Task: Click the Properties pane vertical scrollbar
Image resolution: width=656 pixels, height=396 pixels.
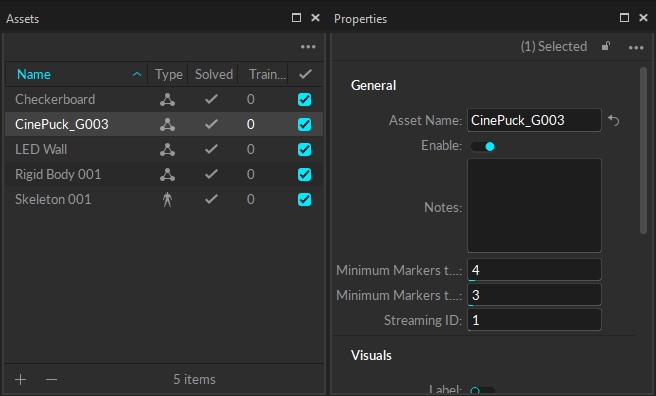Action: tap(643, 151)
